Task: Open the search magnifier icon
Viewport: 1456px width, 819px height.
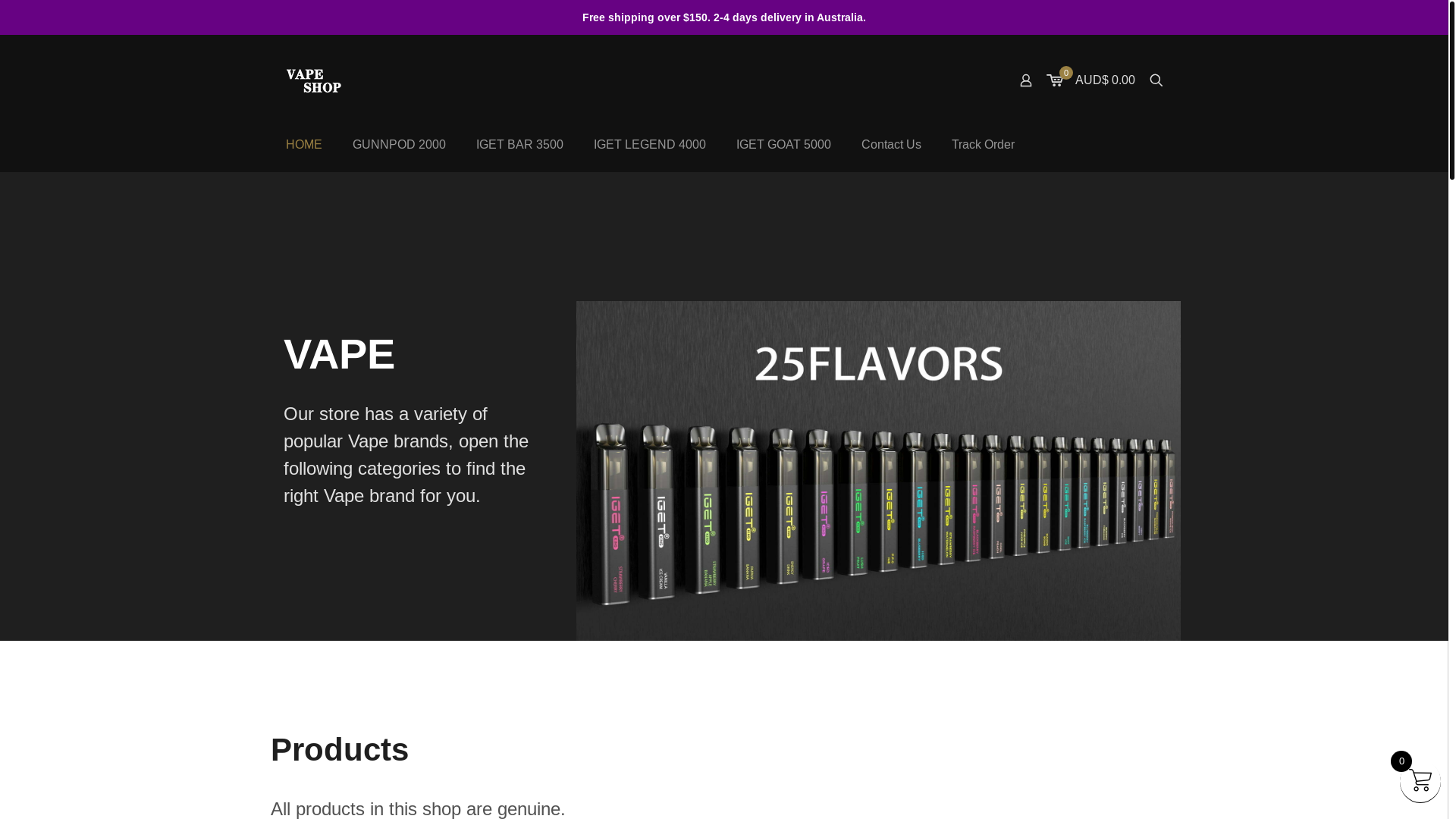Action: [1156, 80]
